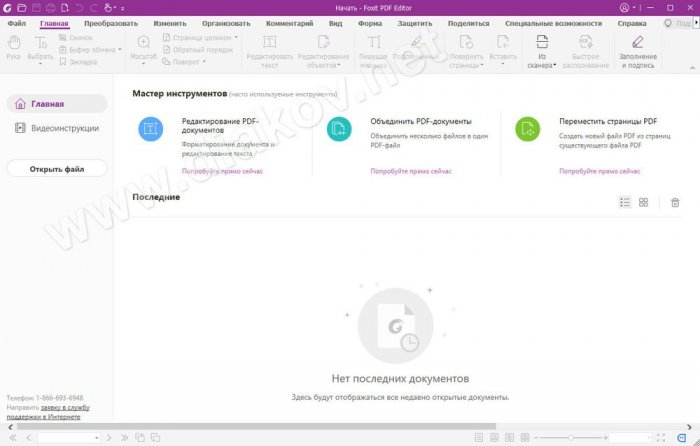Click the touch mode hand icon in title bar

click(108, 8)
